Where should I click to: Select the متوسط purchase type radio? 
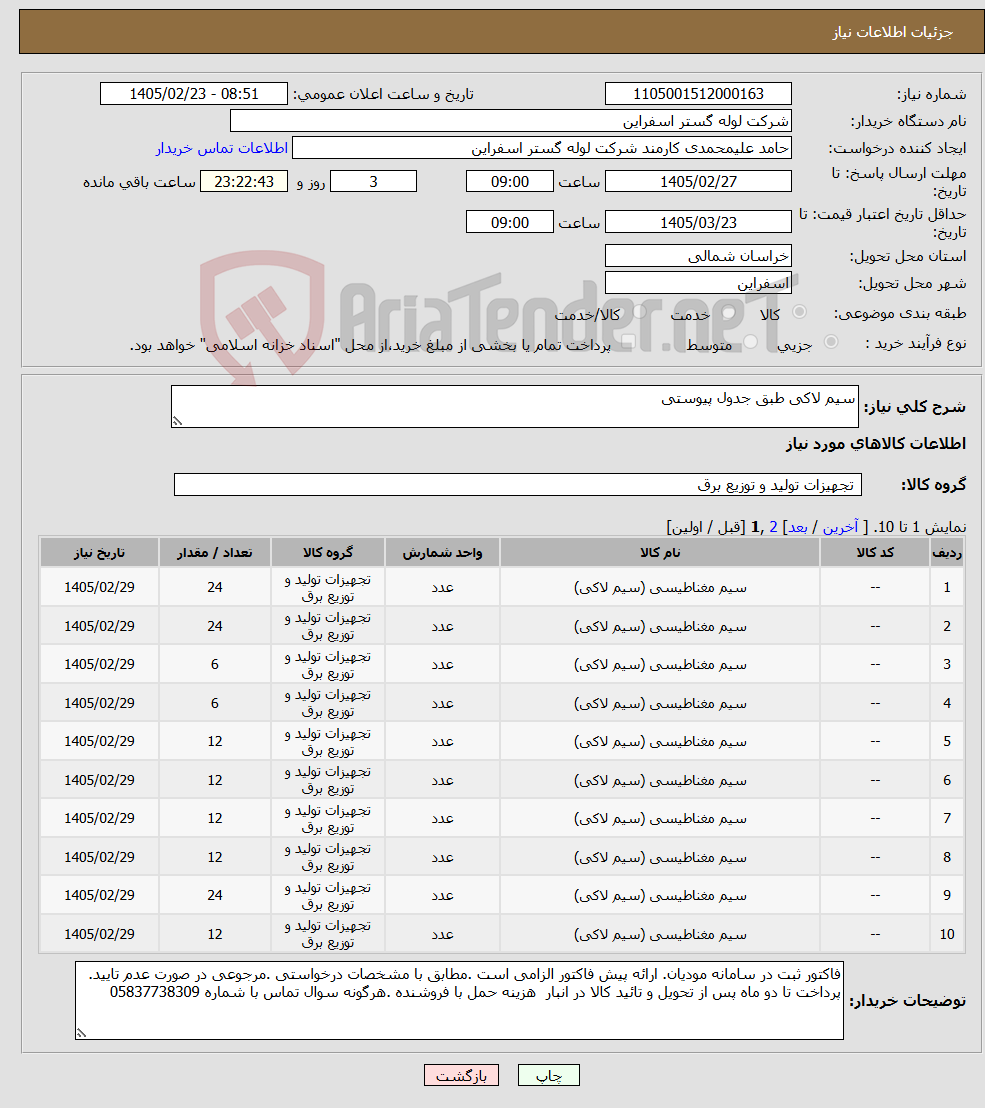pyautogui.click(x=750, y=342)
